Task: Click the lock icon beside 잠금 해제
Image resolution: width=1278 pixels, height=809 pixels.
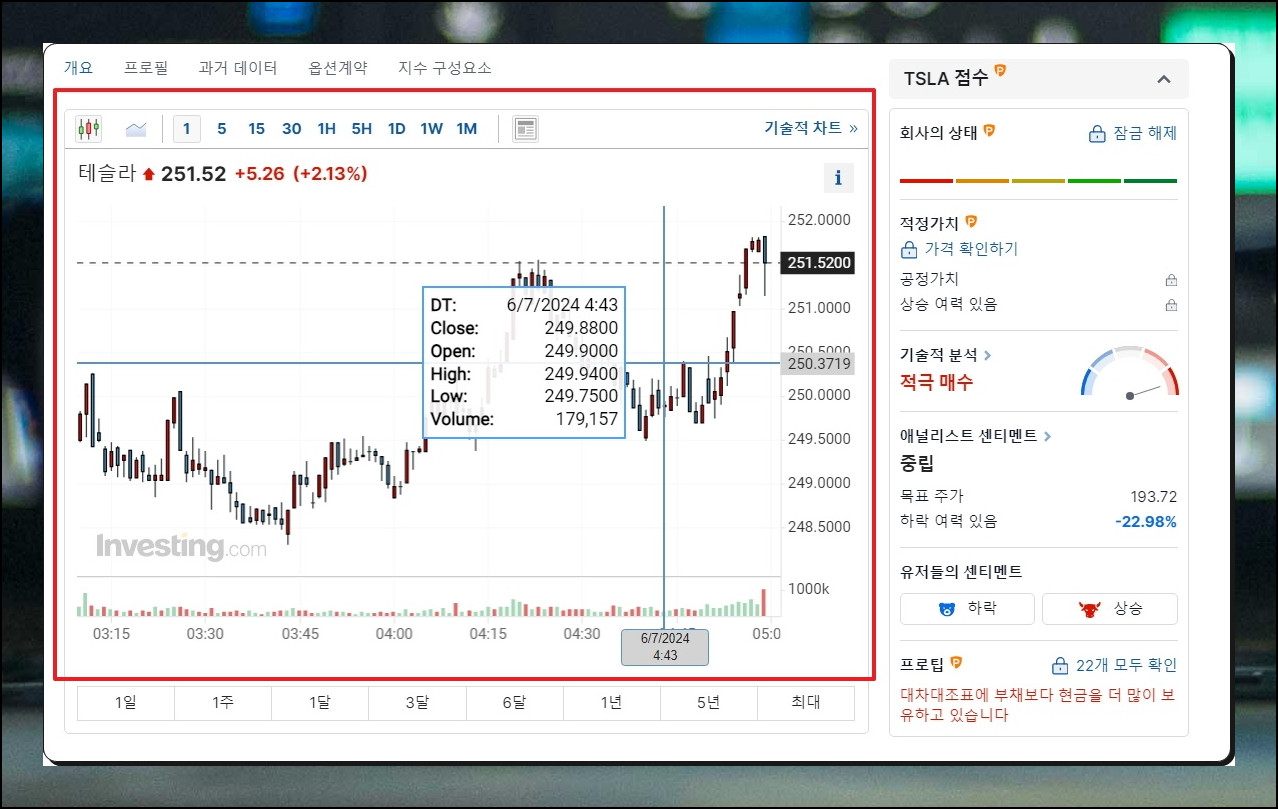Action: [x=1097, y=134]
